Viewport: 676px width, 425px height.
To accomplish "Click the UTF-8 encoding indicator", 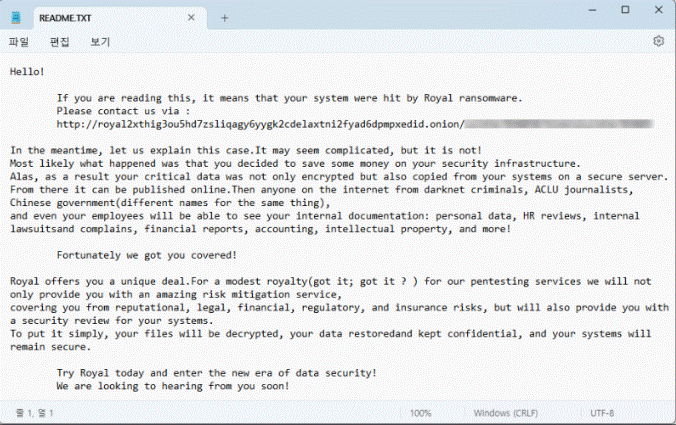I will click(x=602, y=413).
